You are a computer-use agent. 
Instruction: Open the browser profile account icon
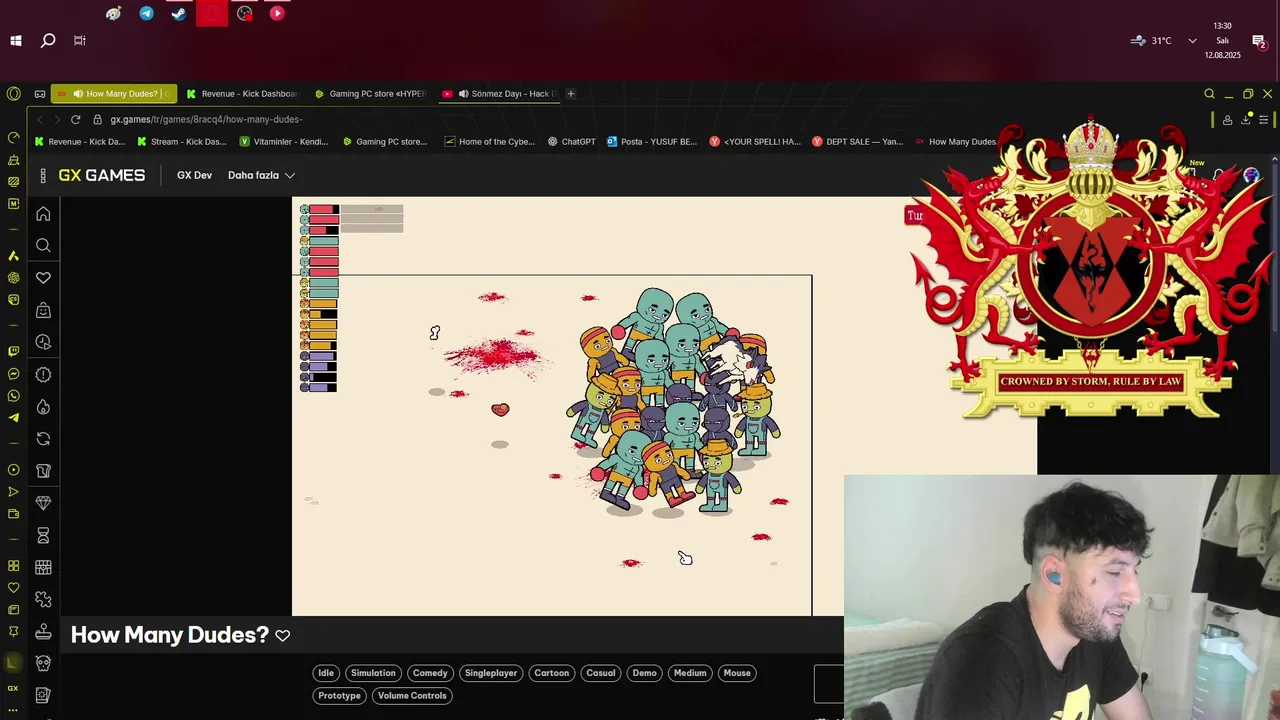point(1227,119)
